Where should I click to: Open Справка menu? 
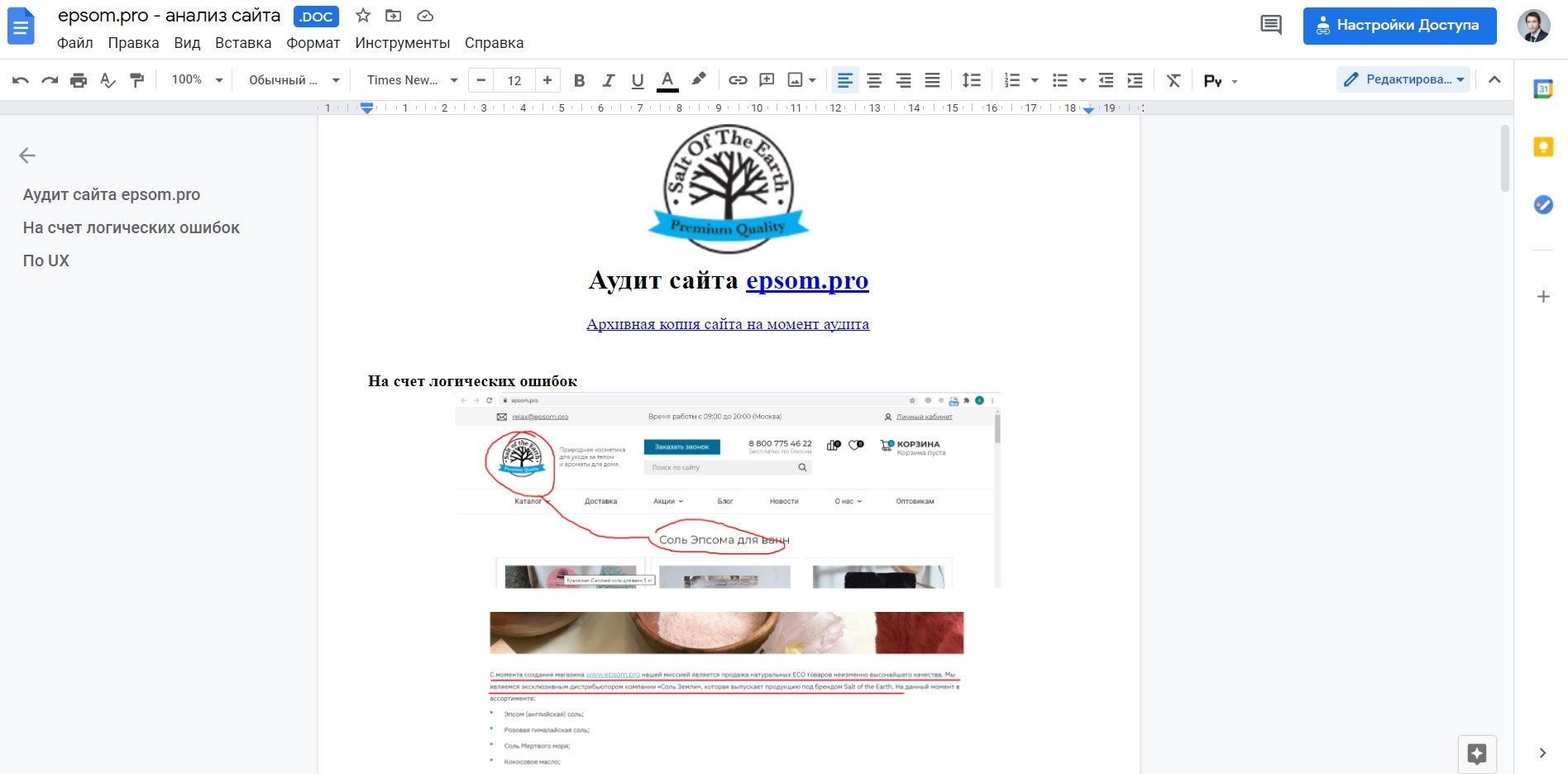pyautogui.click(x=495, y=43)
